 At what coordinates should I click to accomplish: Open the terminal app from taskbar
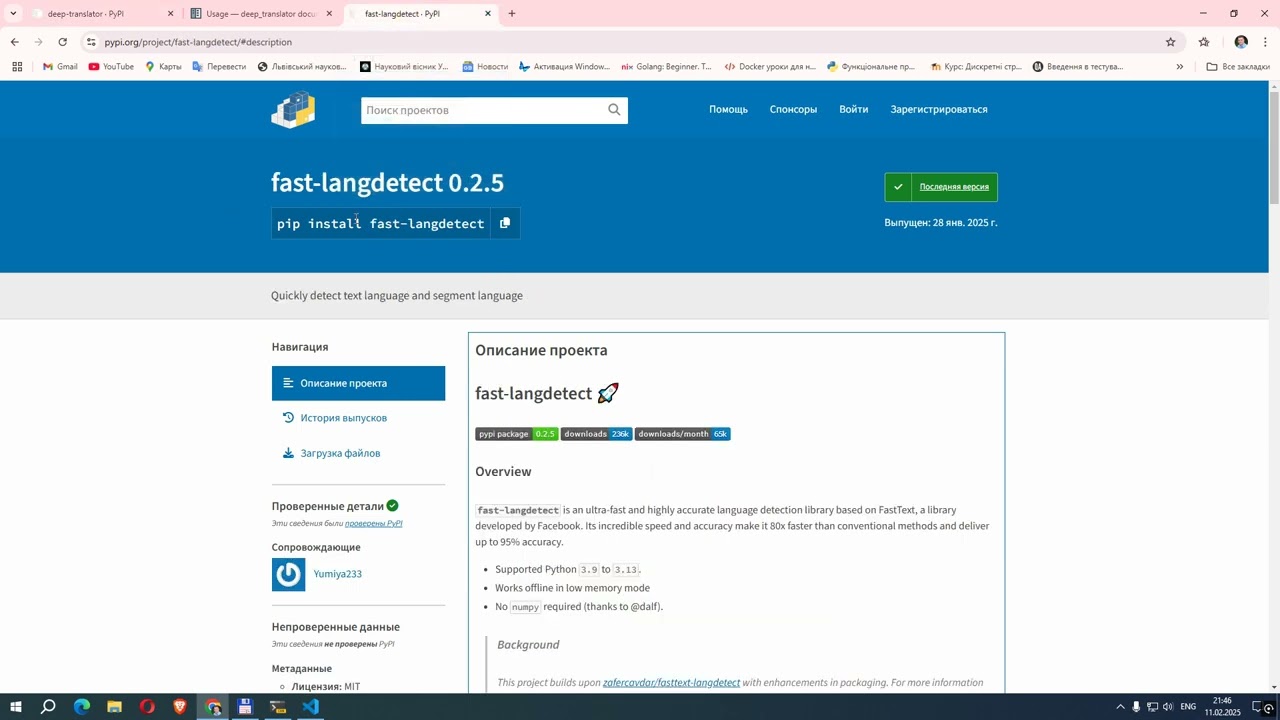(278, 707)
